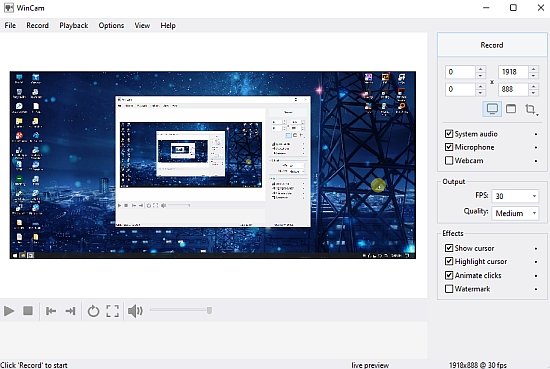Select full screen capture mode icon
Viewport: 550px width, 369px height.
[492, 109]
